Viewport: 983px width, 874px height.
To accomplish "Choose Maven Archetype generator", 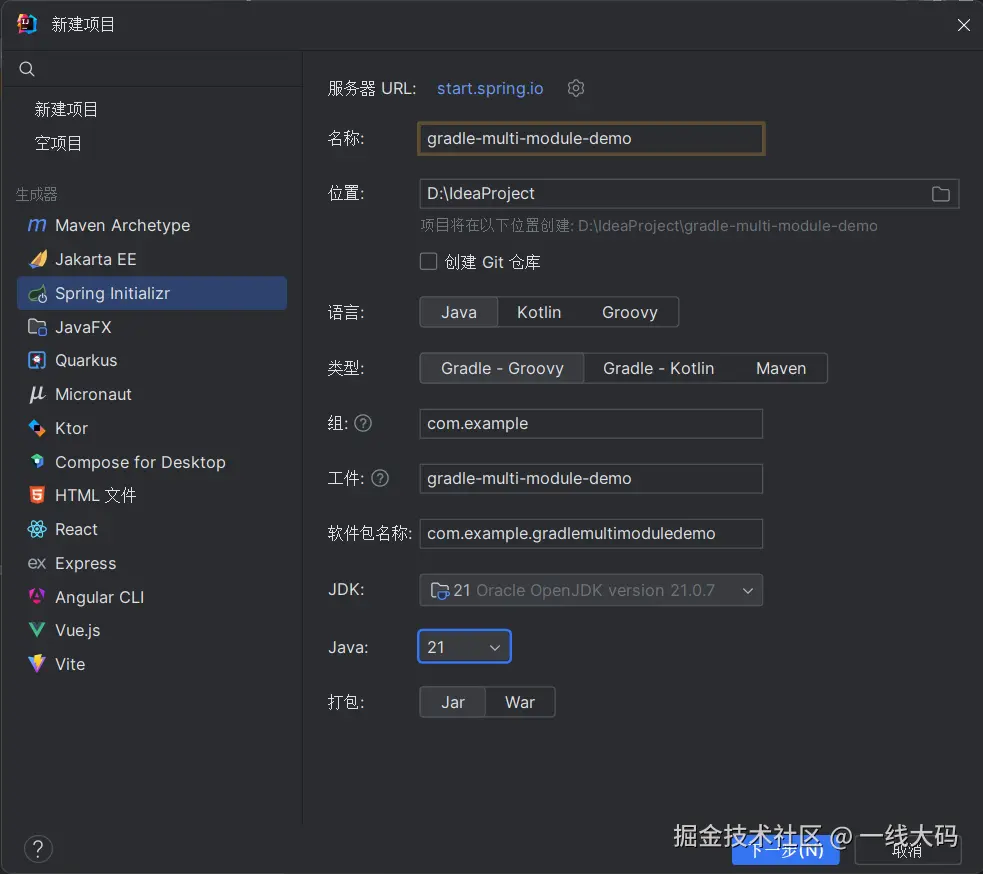I will (152, 225).
